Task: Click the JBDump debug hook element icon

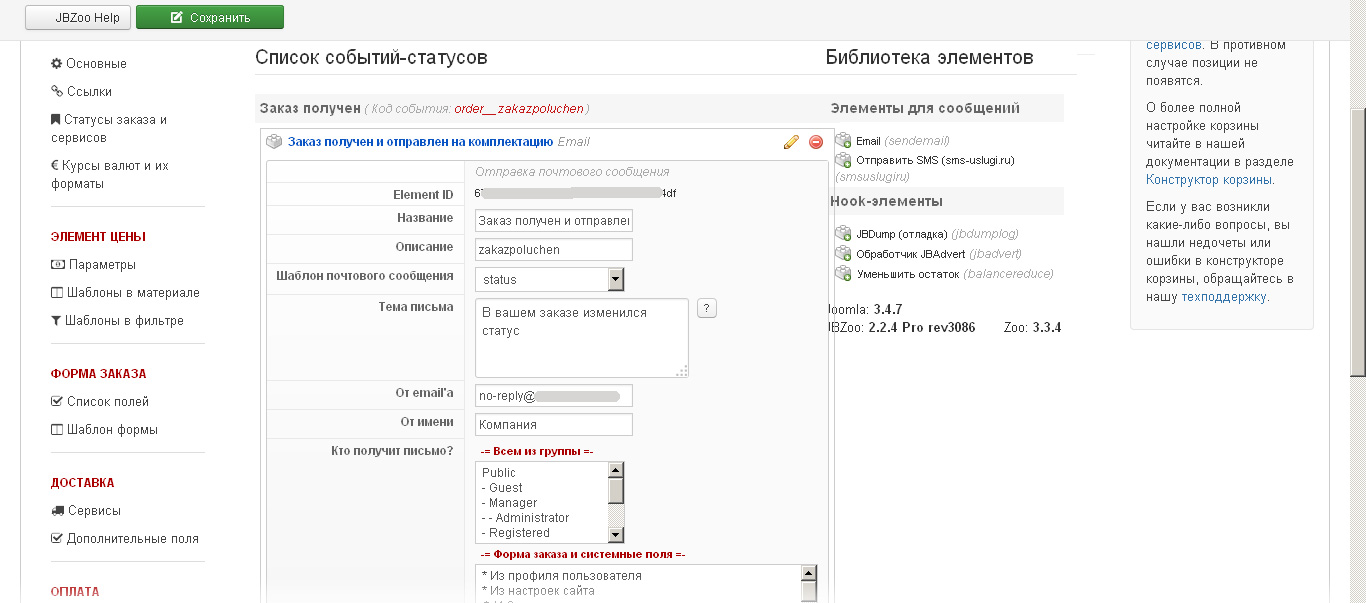Action: [x=843, y=234]
